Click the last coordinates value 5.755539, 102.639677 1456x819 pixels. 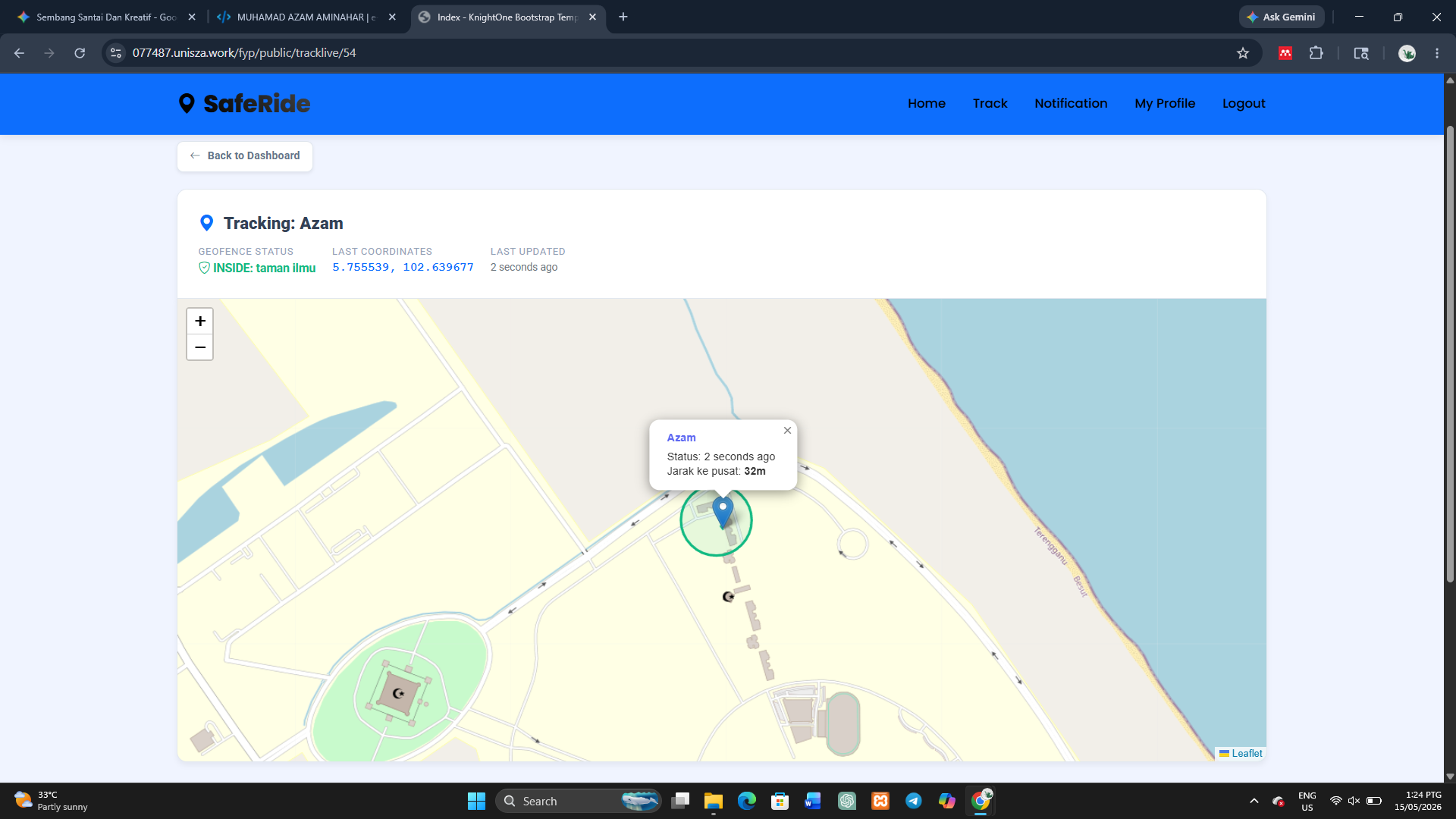coord(403,268)
